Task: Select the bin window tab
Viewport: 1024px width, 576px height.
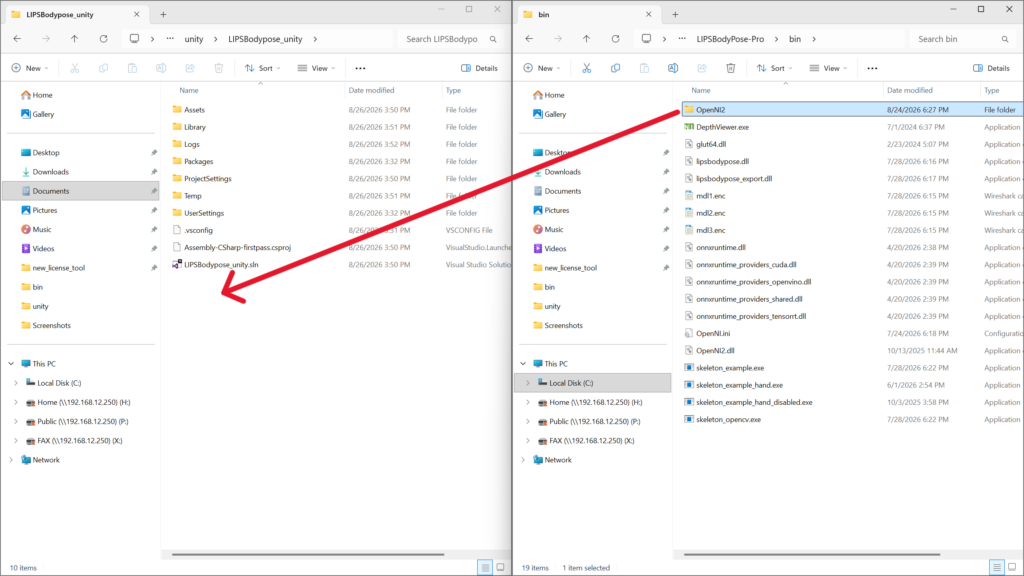Action: [x=588, y=14]
